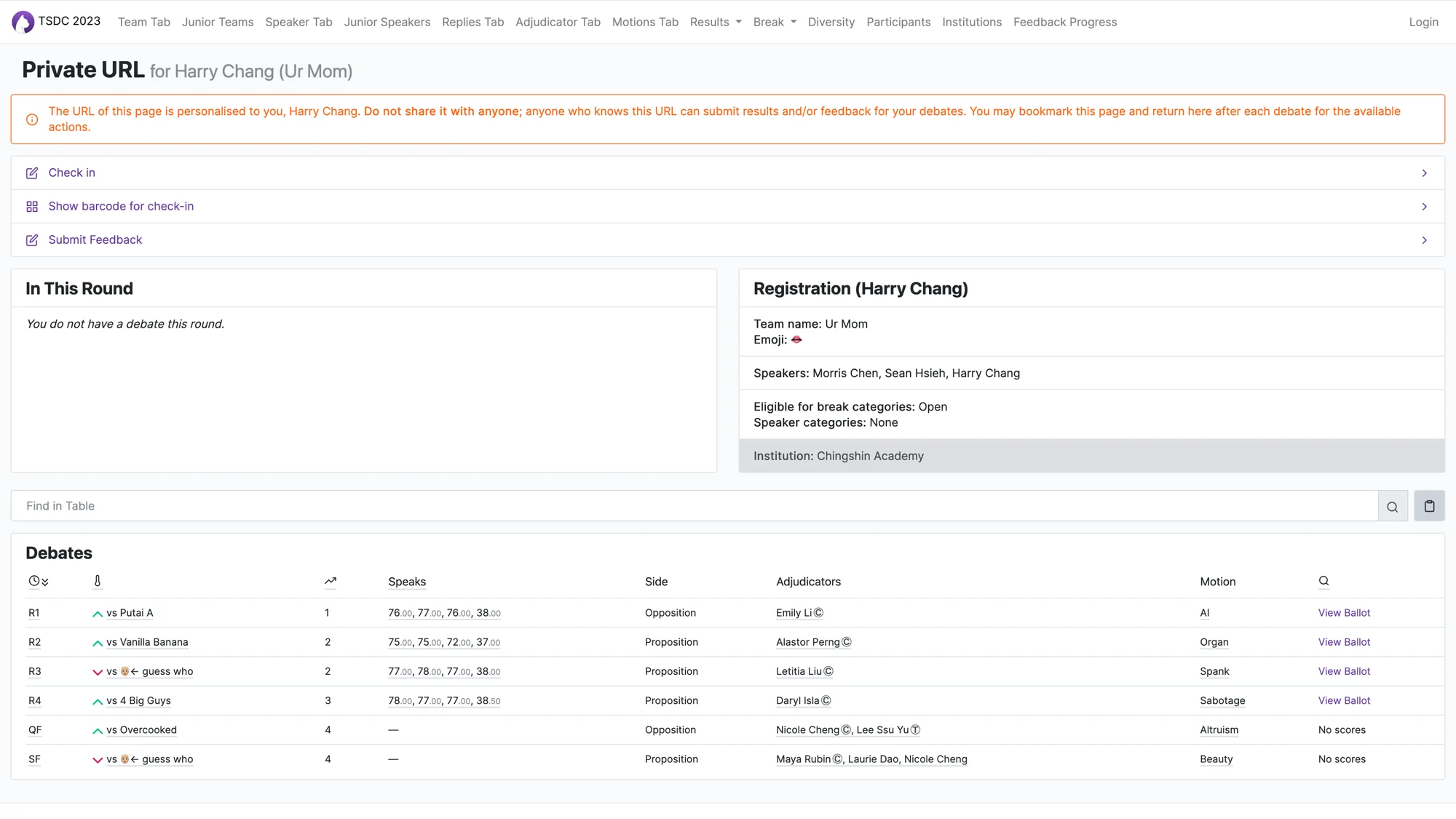Open the Motions Tab
Screen dimensions: 1456x819
pos(645,22)
